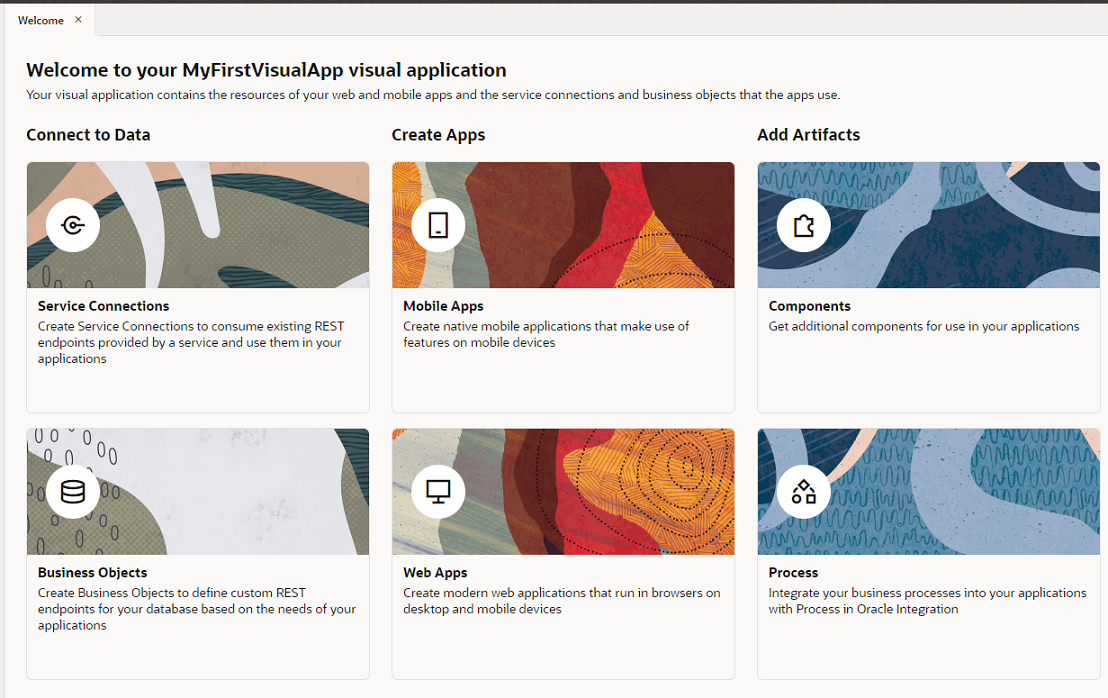This screenshot has width=1108, height=698.
Task: Open the Web Apps title link
Action: pos(435,572)
